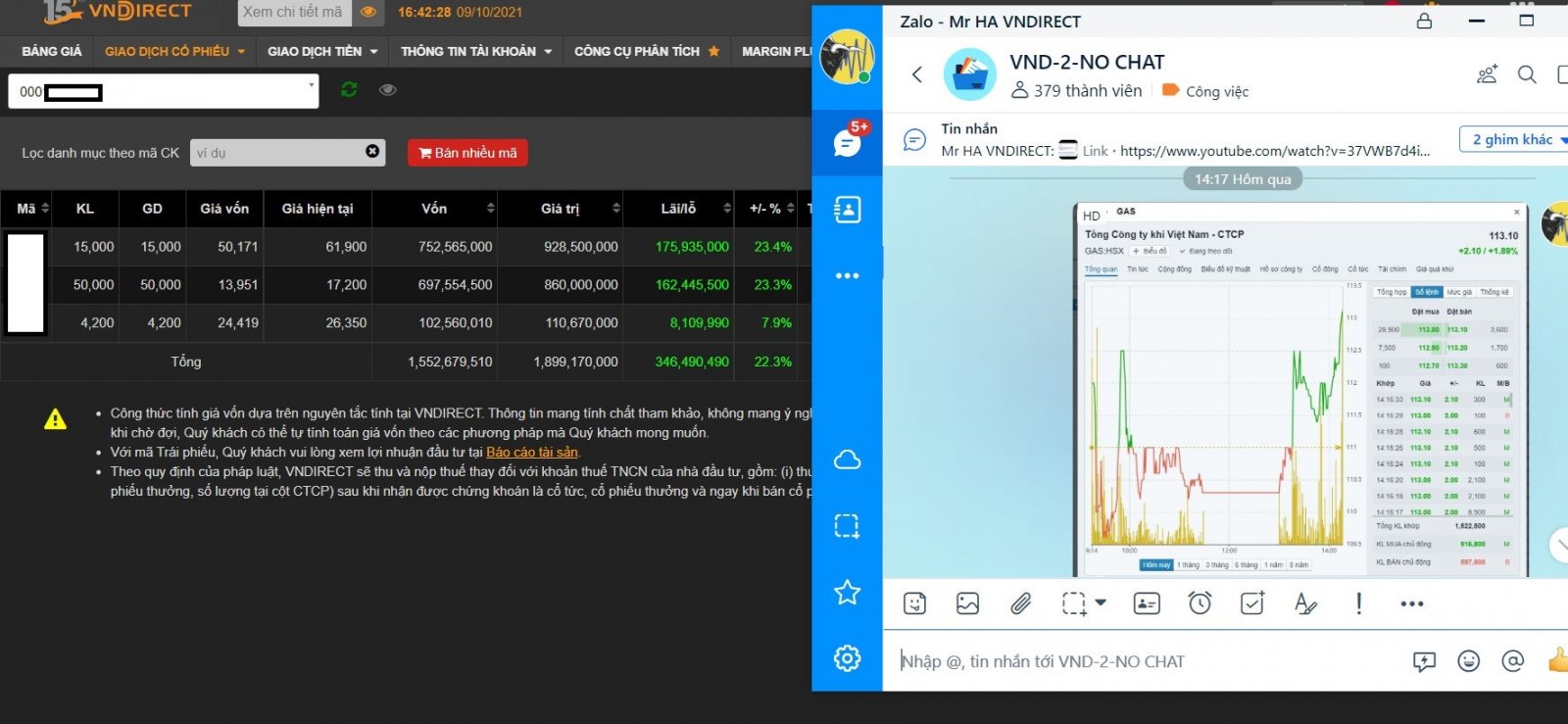Viewport: 1568px width, 724px height.
Task: Expand the GIAO DỊCH CỔ PHIẾU menu
Action: click(x=174, y=51)
